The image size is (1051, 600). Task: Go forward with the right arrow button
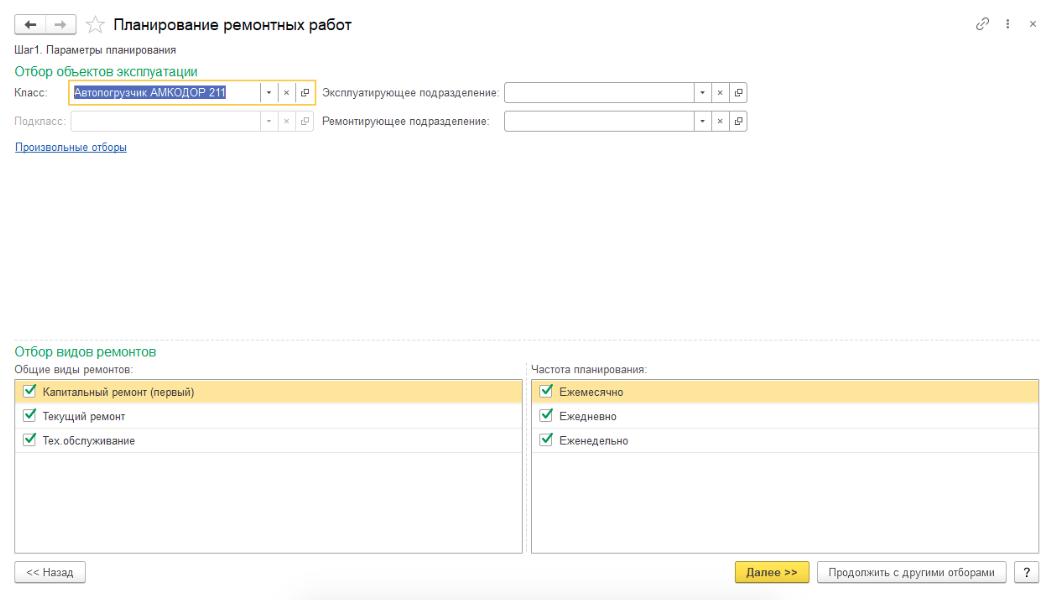pyautogui.click(x=60, y=25)
